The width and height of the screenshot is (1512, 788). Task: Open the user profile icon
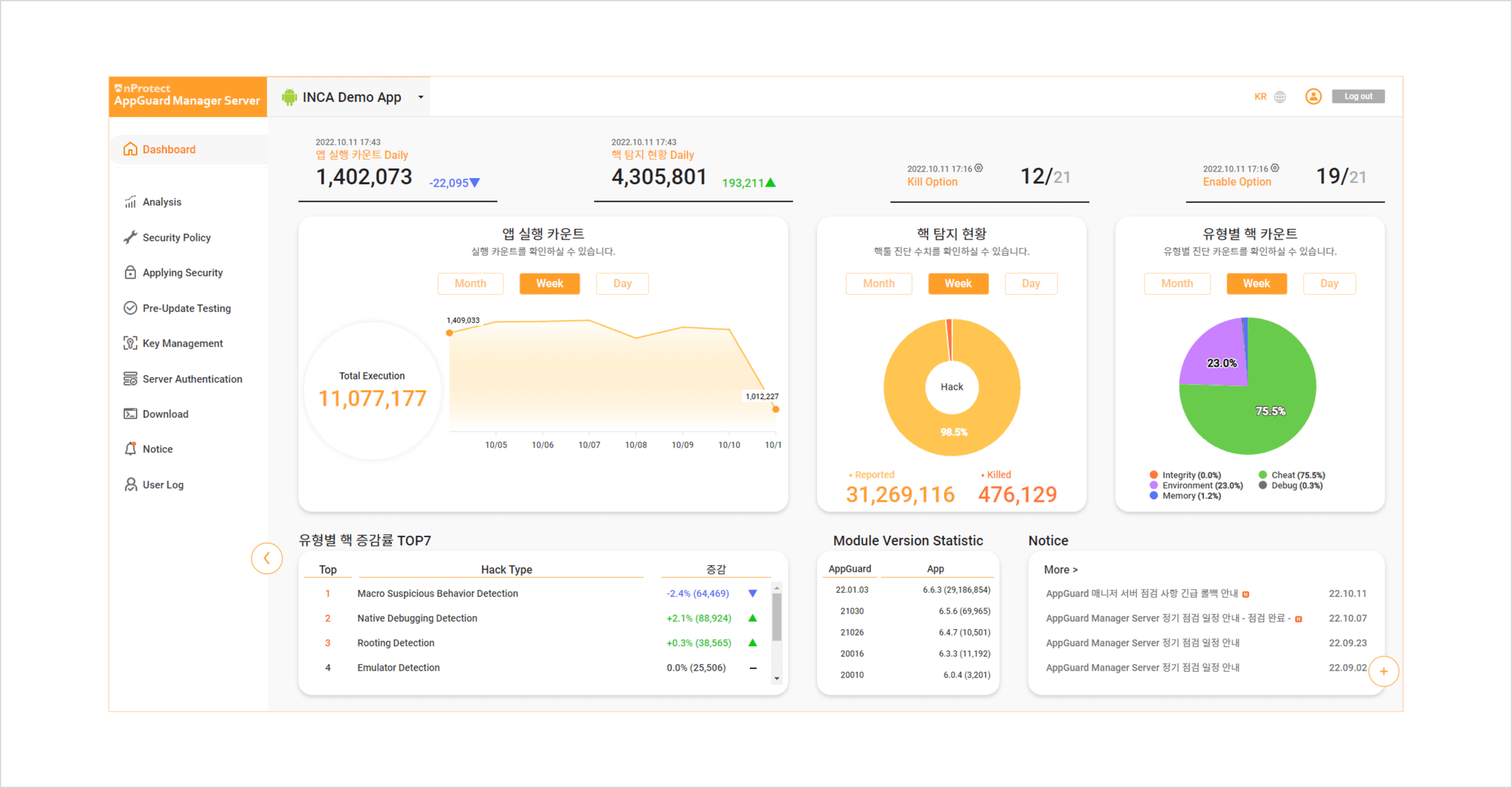point(1314,96)
